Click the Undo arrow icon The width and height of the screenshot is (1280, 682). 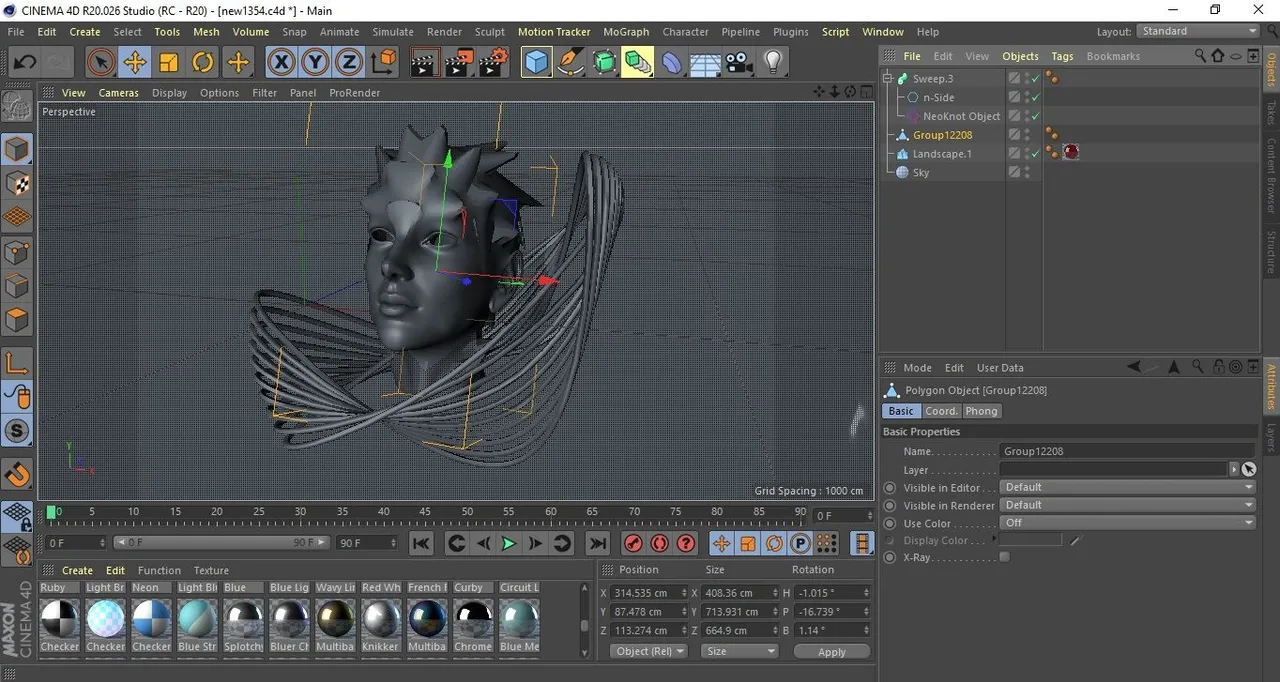[x=24, y=63]
